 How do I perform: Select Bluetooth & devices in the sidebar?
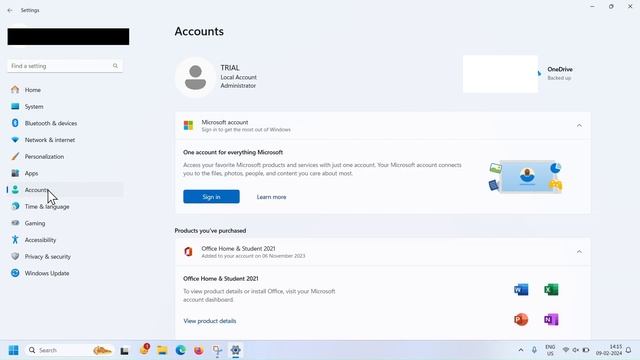click(x=65, y=123)
